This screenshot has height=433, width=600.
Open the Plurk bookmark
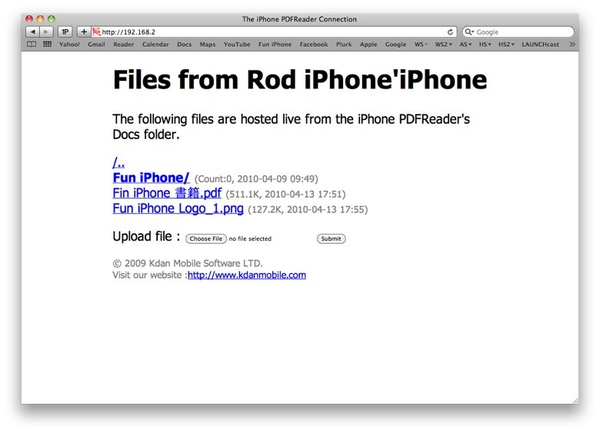tap(344, 44)
